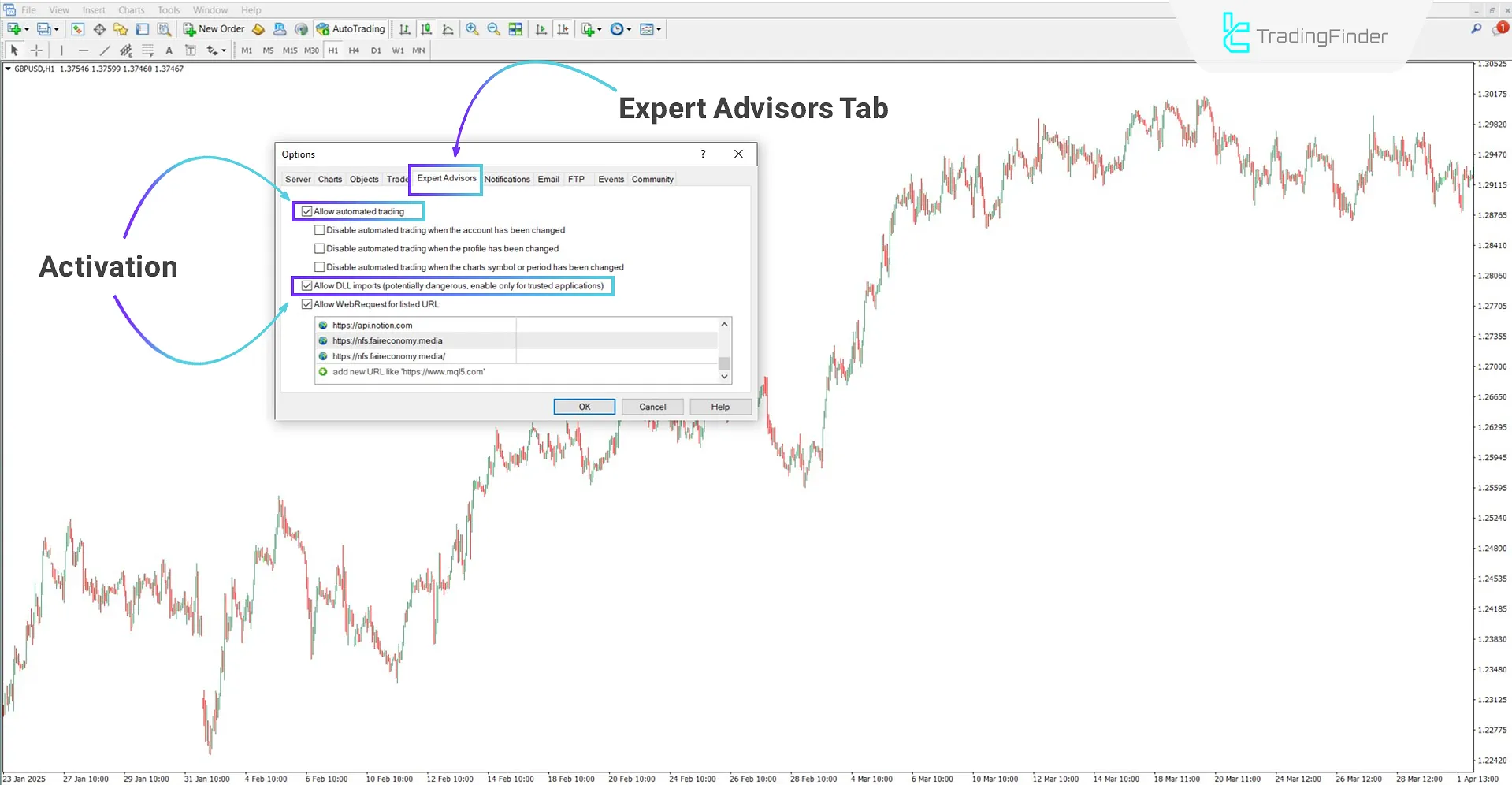Open the chart templates dropdown
This screenshot has height=785, width=1512.
[657, 29]
